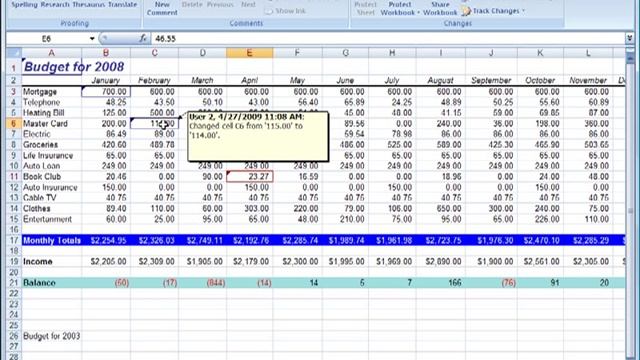Select the March balance (844)
The height and width of the screenshot is (360, 640).
click(202, 282)
